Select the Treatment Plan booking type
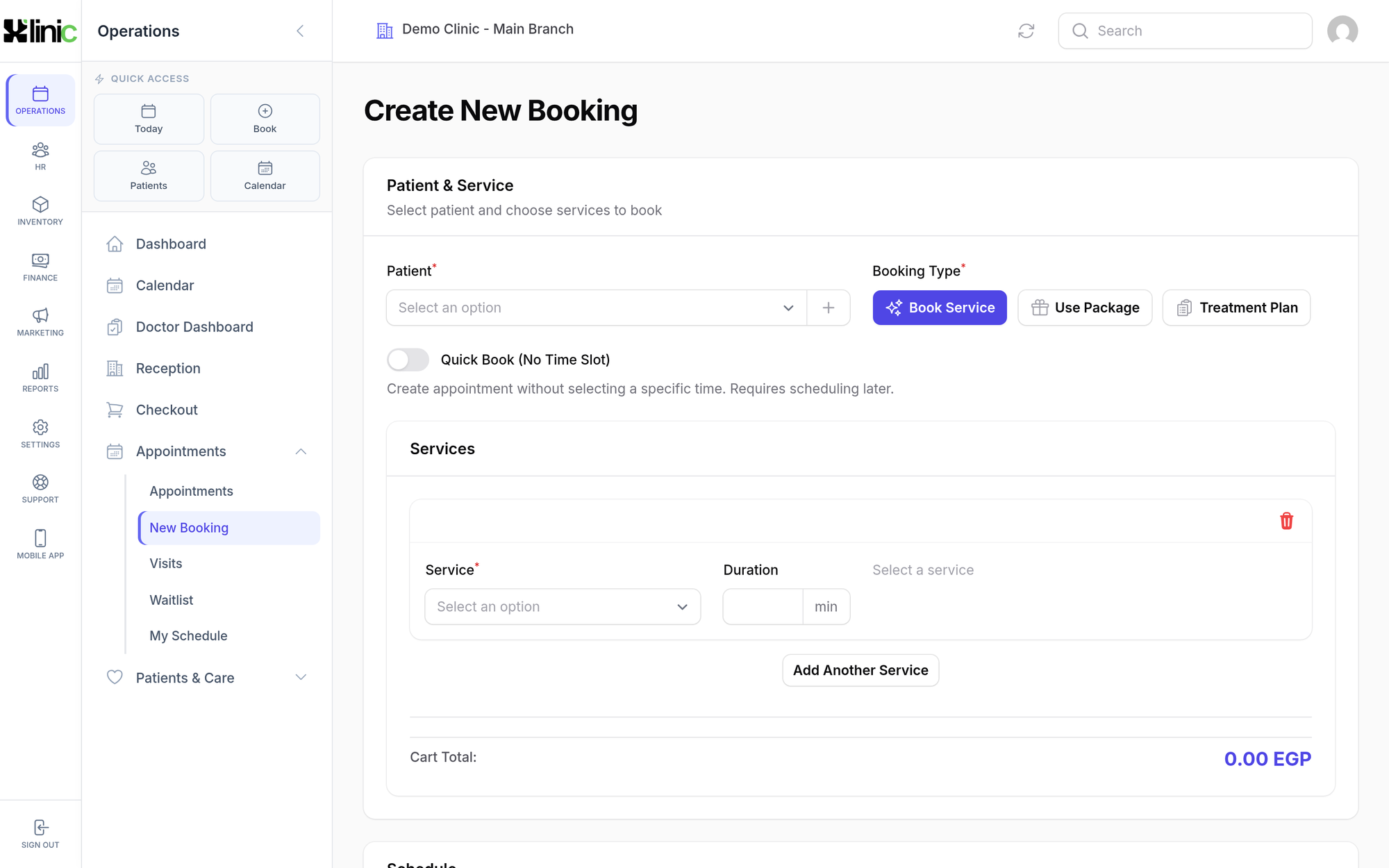This screenshot has width=1389, height=868. pyautogui.click(x=1236, y=308)
